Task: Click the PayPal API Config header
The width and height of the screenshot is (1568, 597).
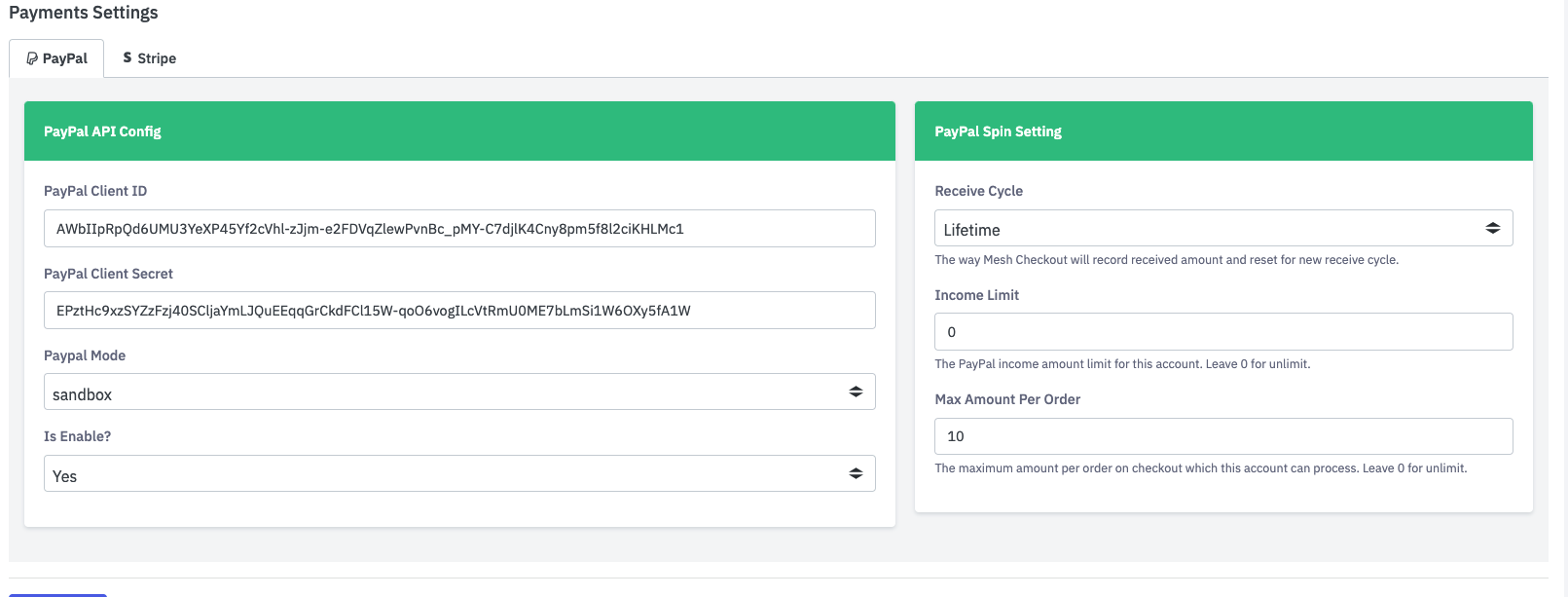Action: point(459,131)
